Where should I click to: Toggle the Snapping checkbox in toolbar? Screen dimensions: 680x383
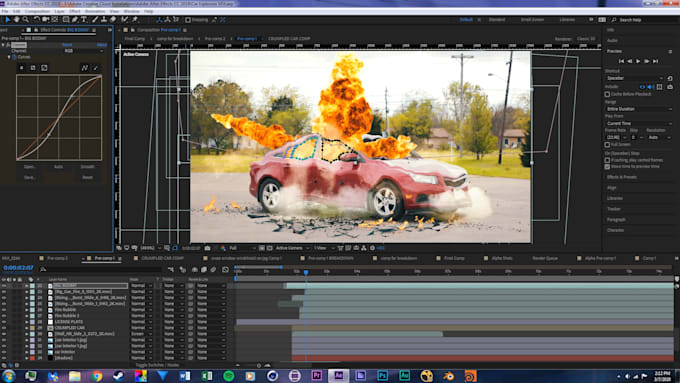188,20
